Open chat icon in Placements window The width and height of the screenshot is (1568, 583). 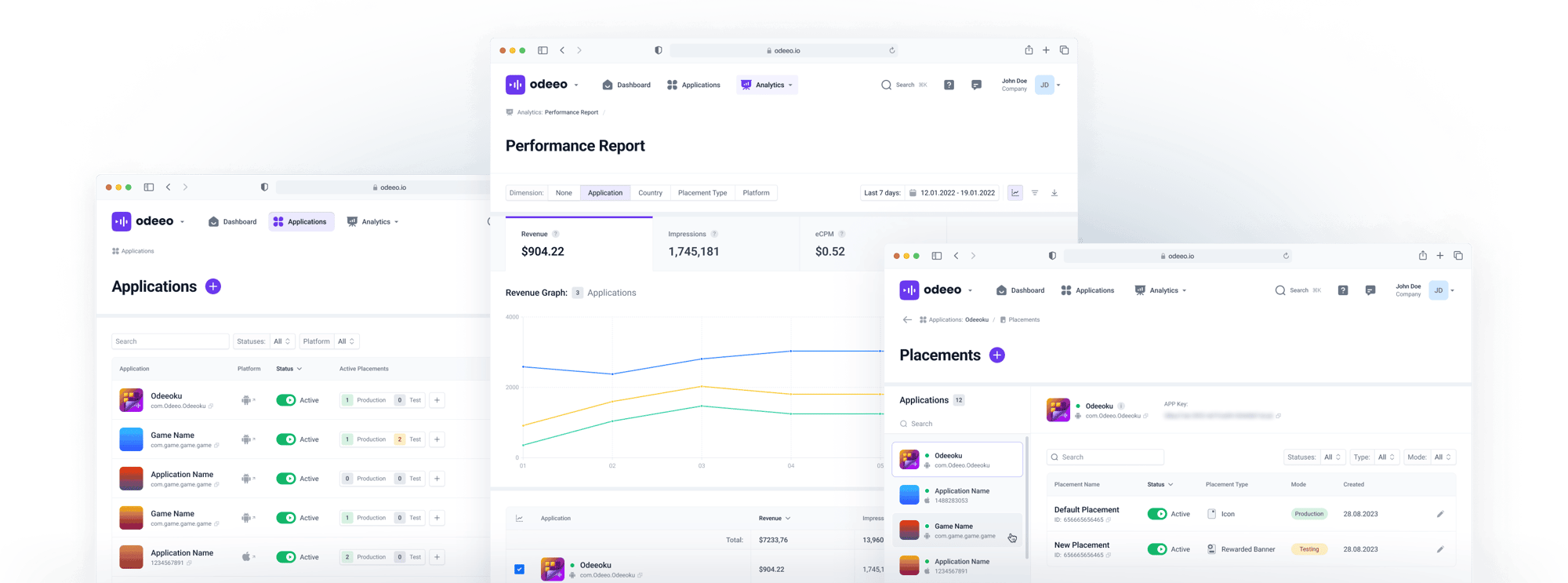pos(1370,290)
